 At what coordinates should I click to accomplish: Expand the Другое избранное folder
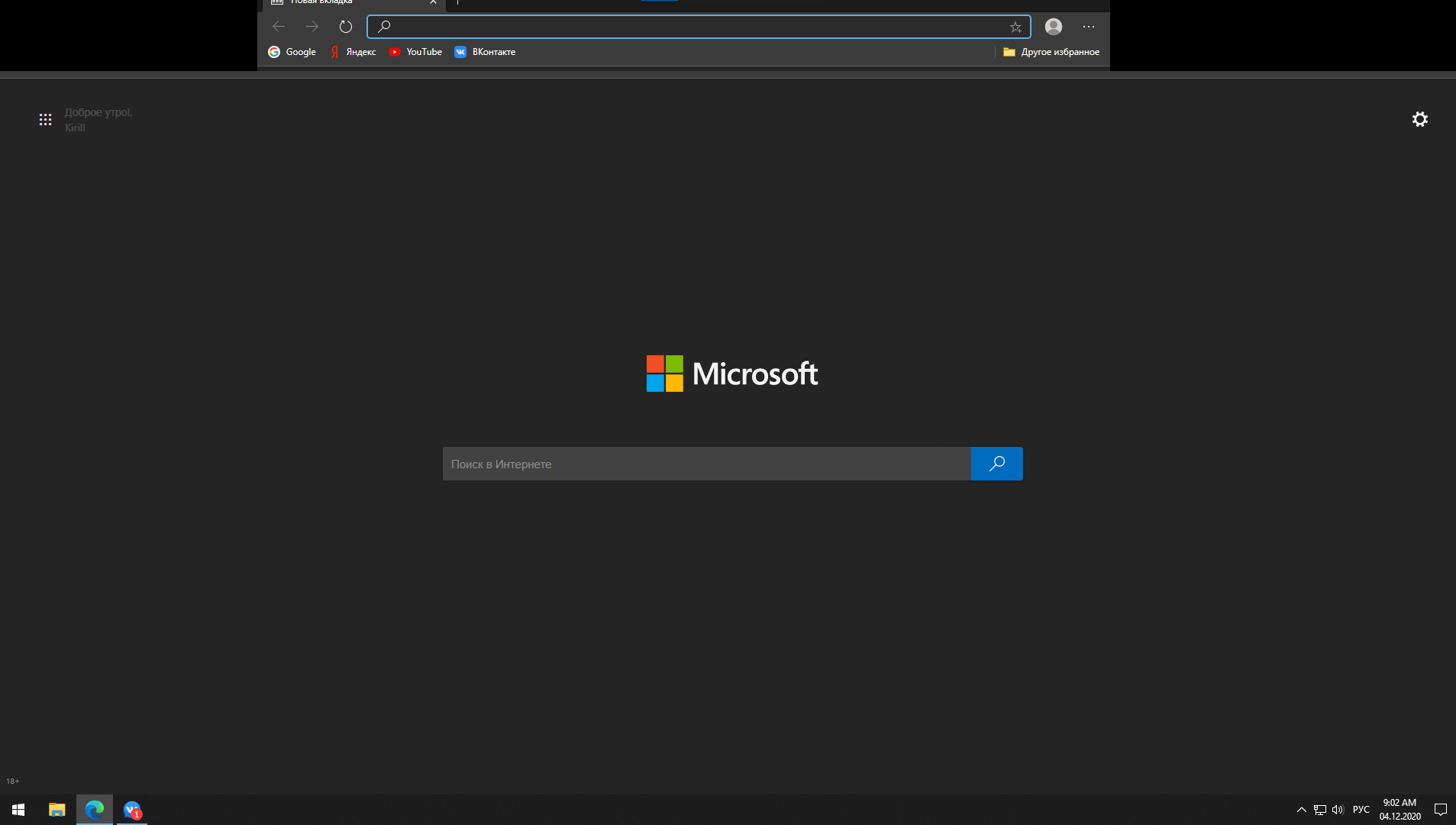click(1051, 52)
